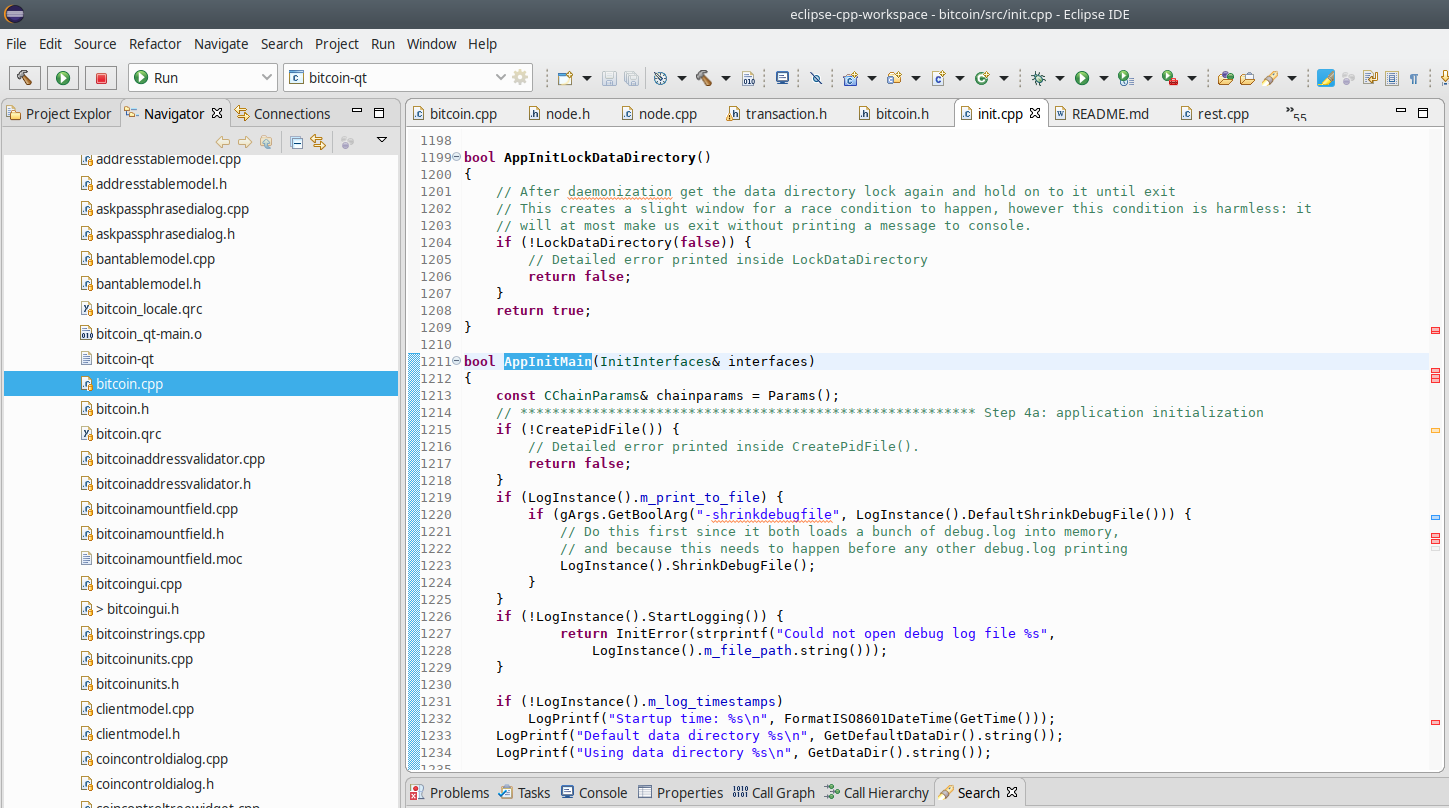The height and width of the screenshot is (808, 1449).
Task: Open the Call Hierarchy tab in bottom panel
Action: tap(876, 793)
